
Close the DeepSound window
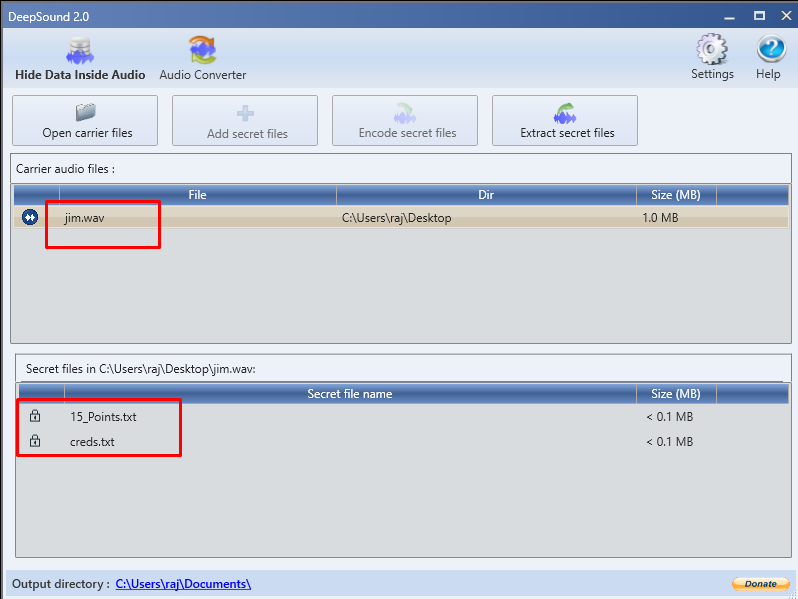[x=786, y=16]
